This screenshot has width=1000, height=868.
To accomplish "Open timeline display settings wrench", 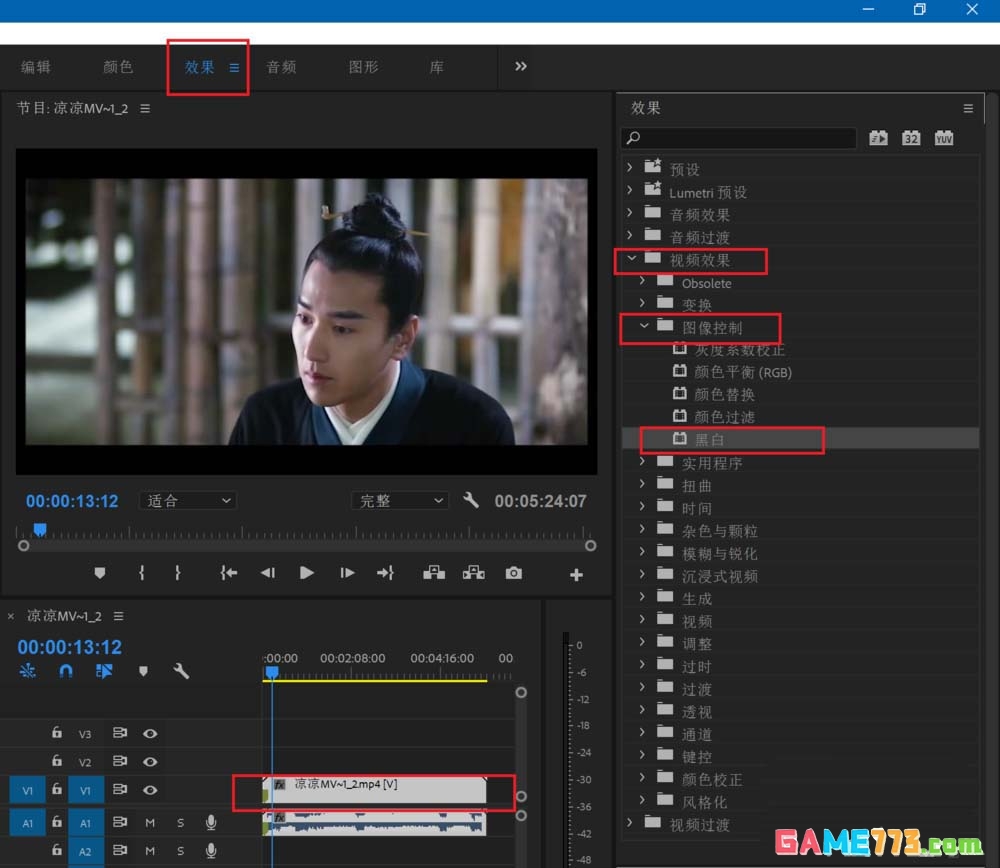I will (181, 671).
